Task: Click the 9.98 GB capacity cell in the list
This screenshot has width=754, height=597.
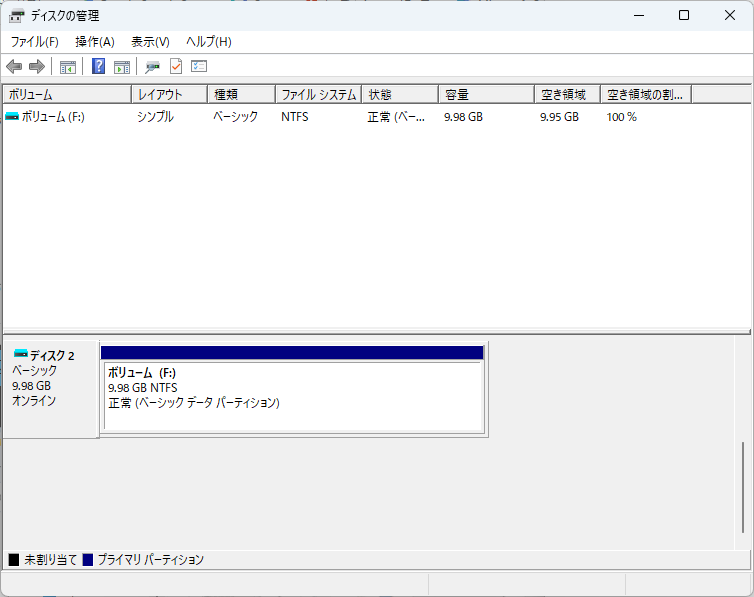Action: 463,117
